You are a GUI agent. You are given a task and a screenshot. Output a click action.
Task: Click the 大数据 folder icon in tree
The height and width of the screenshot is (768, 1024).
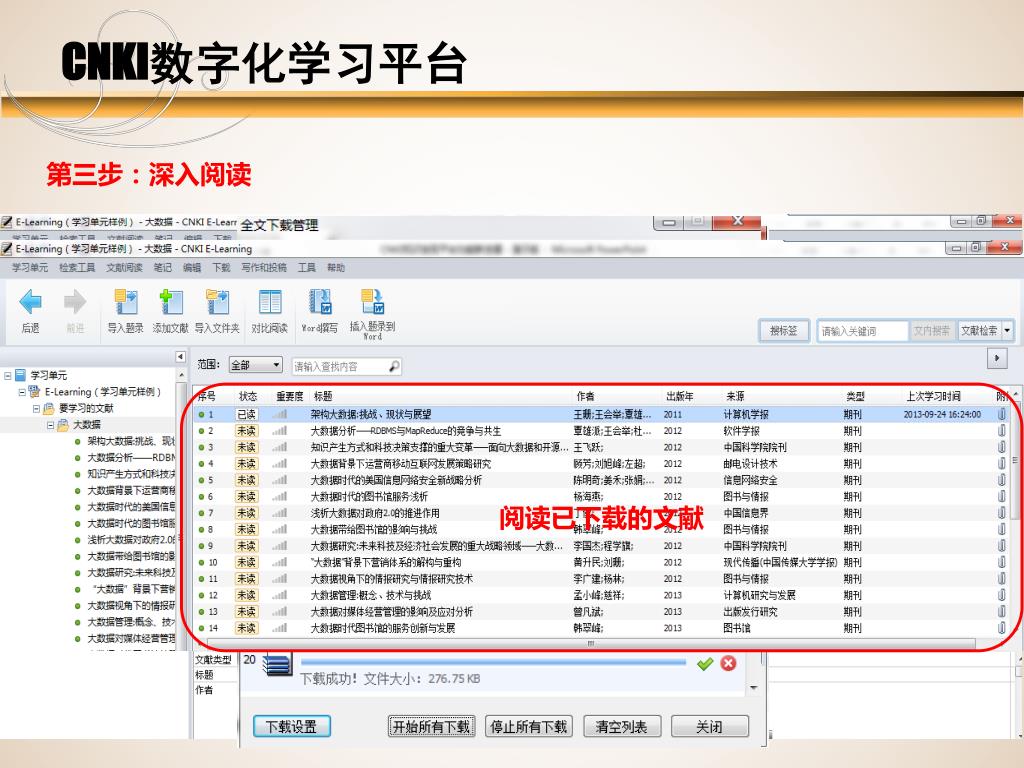coord(63,425)
